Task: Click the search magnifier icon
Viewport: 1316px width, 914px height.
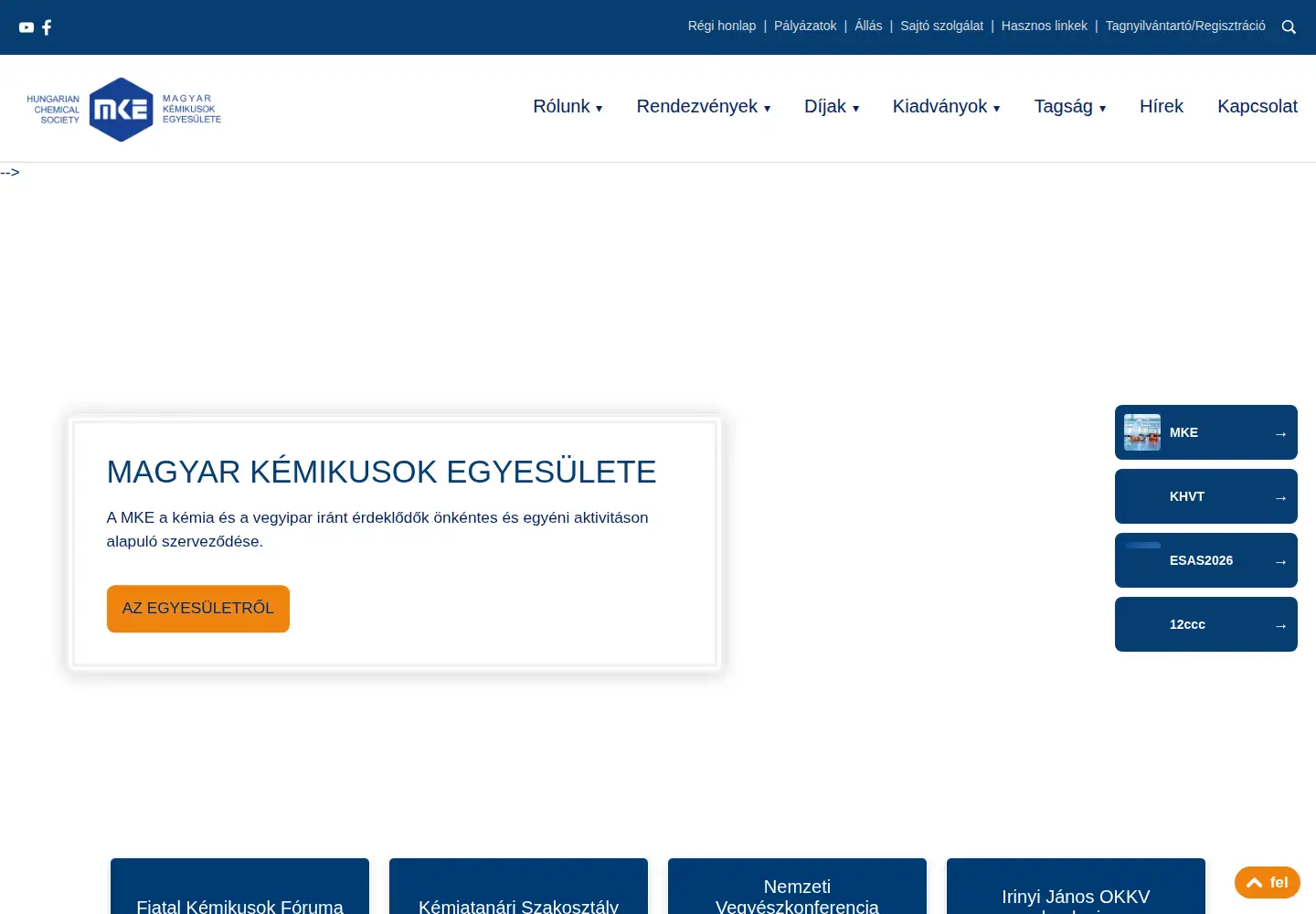Action: 1289,27
